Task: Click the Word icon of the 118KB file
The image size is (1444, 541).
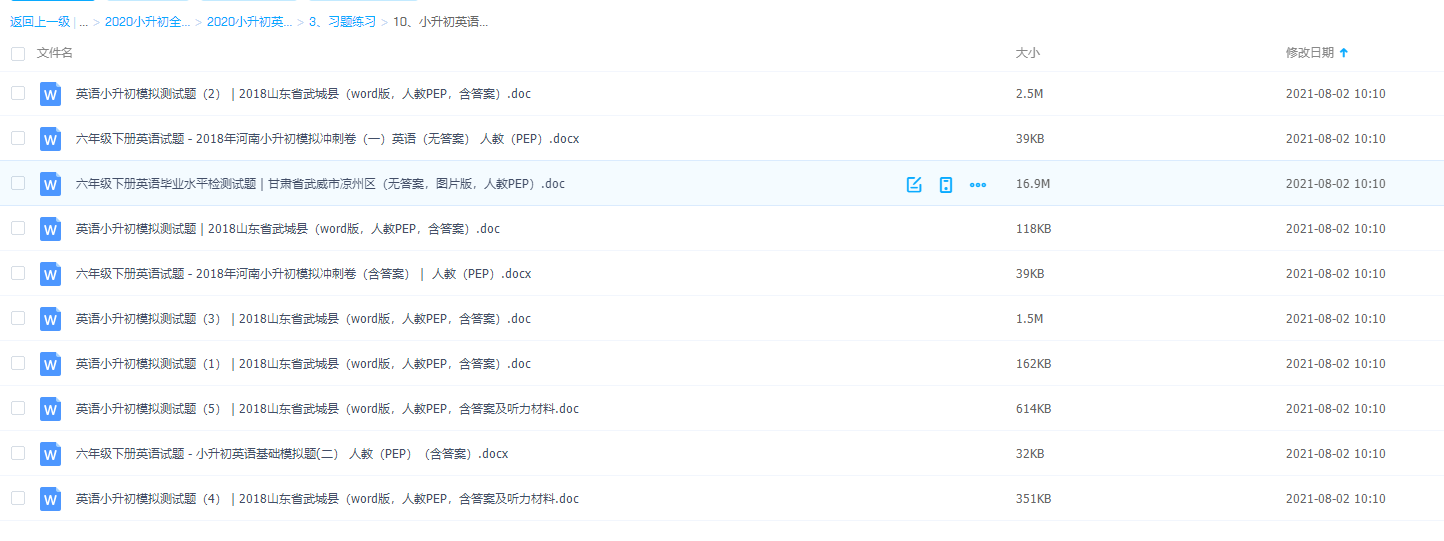Action: click(x=50, y=229)
